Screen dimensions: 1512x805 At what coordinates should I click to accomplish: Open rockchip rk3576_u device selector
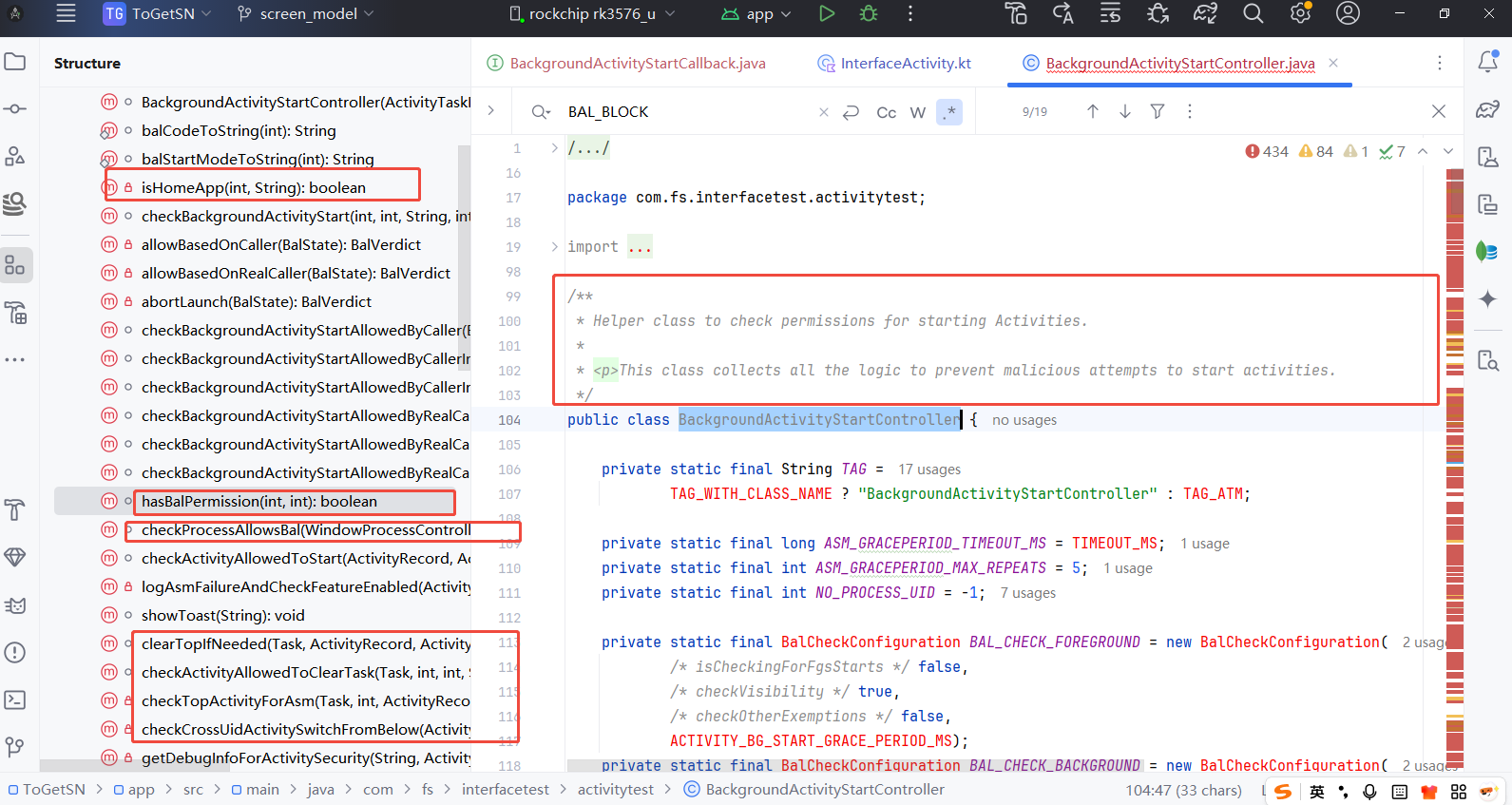click(593, 13)
